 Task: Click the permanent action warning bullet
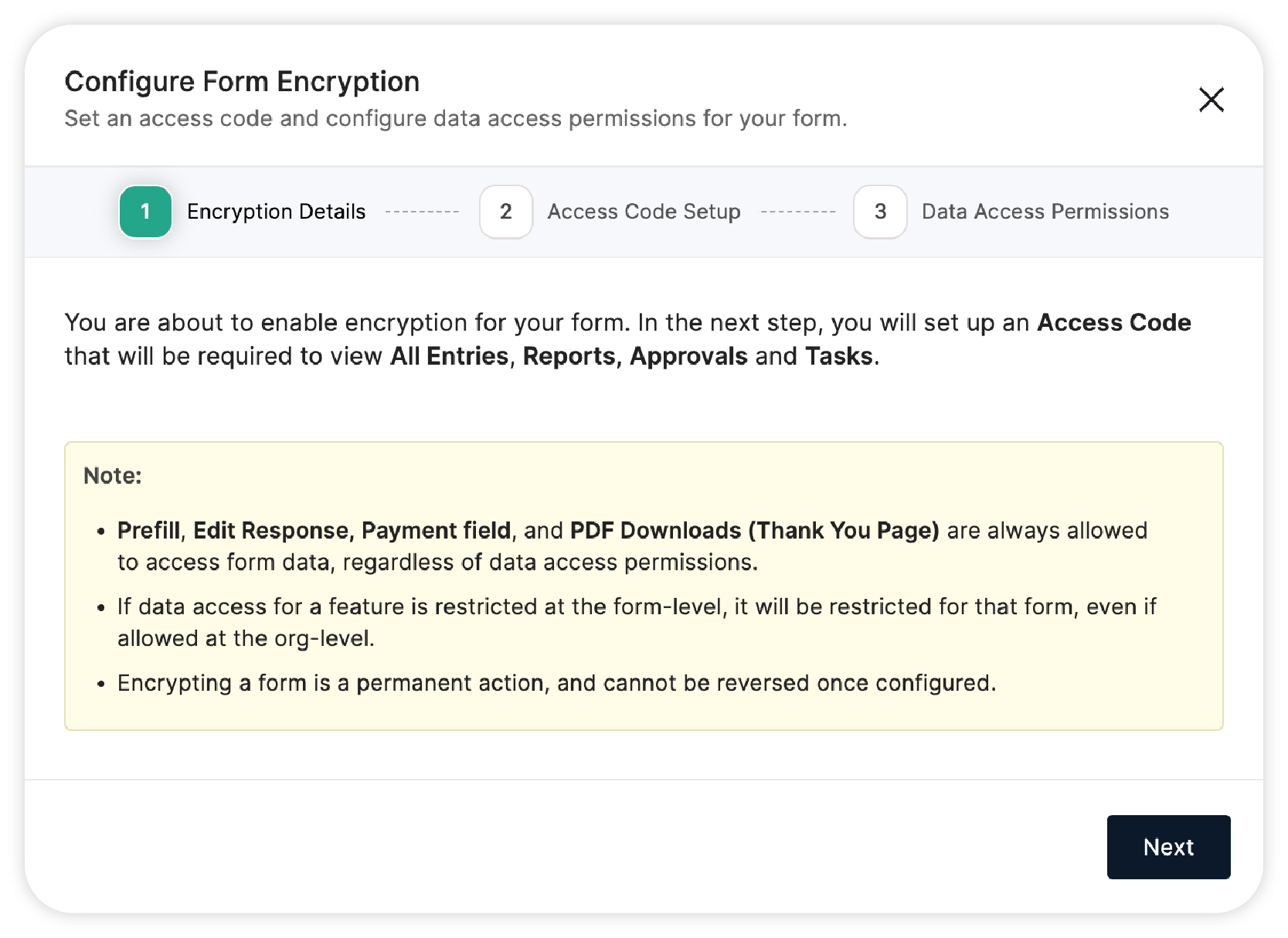tap(556, 683)
